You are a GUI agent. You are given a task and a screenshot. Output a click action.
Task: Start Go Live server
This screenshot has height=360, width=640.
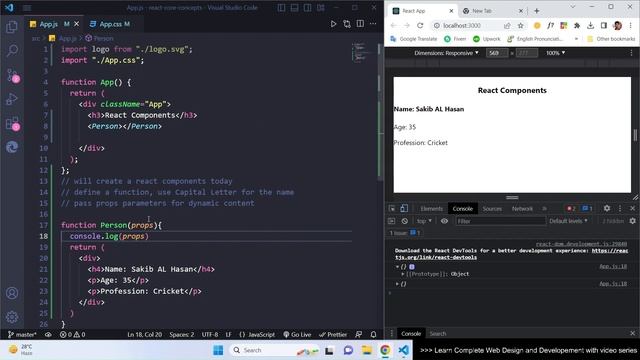(x=297, y=334)
